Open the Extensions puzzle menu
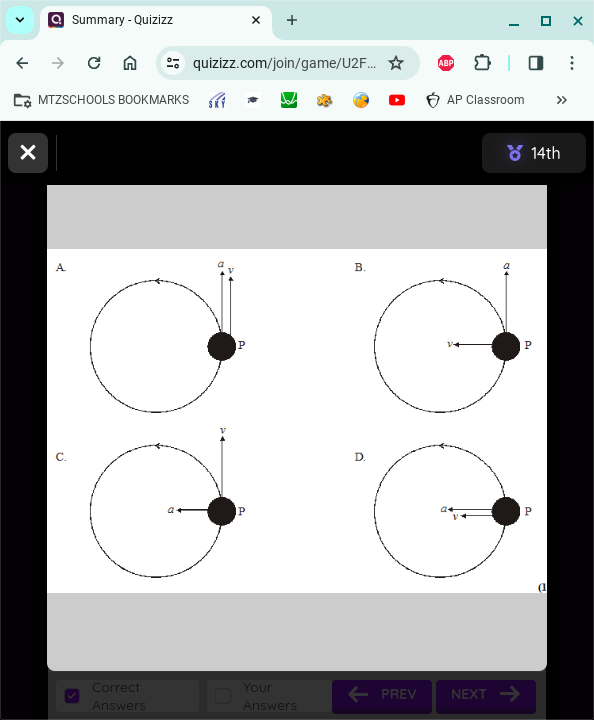The image size is (594, 720). click(x=482, y=63)
